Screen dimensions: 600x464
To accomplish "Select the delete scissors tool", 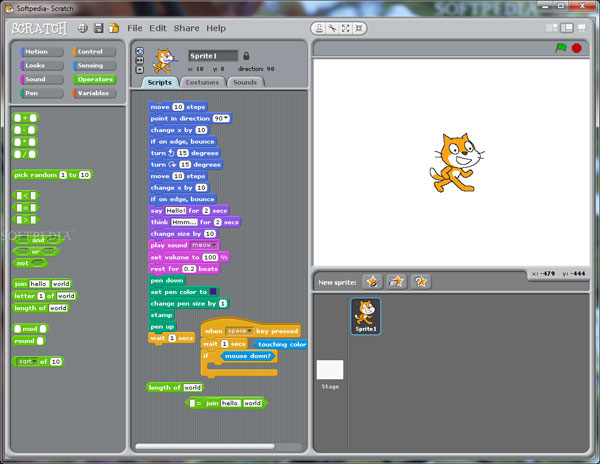I will coord(333,28).
